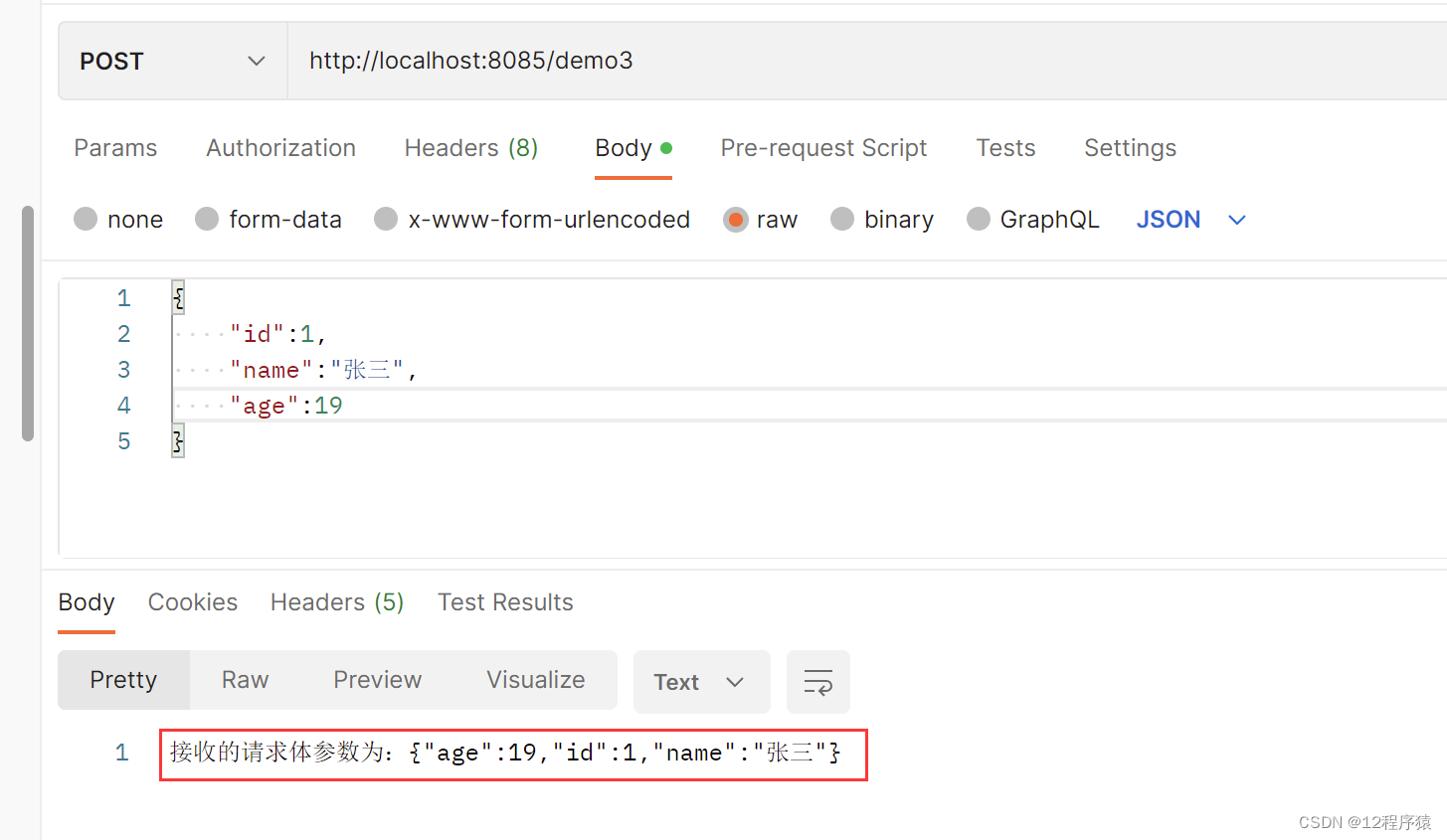This screenshot has width=1447, height=840.
Task: Select the request Body tab
Action: tap(633, 148)
